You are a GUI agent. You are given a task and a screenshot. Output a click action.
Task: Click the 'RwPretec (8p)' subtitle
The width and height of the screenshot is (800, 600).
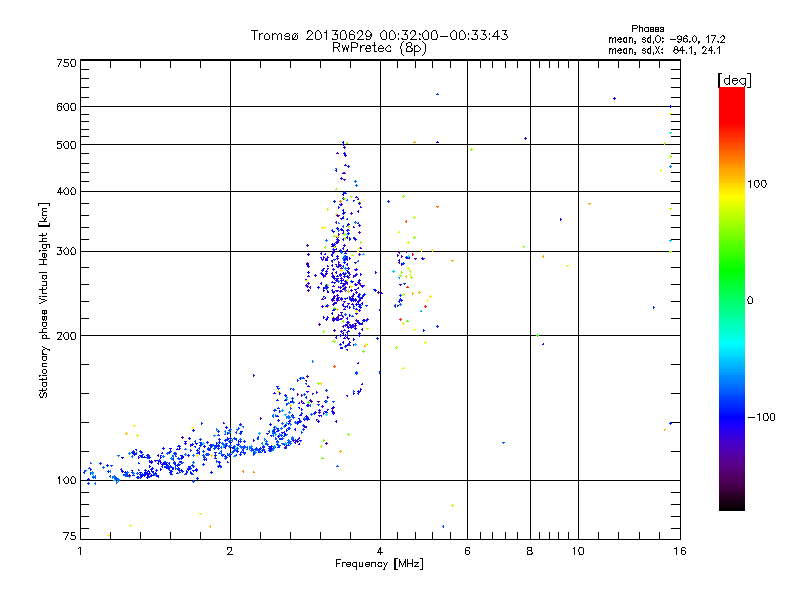point(379,48)
